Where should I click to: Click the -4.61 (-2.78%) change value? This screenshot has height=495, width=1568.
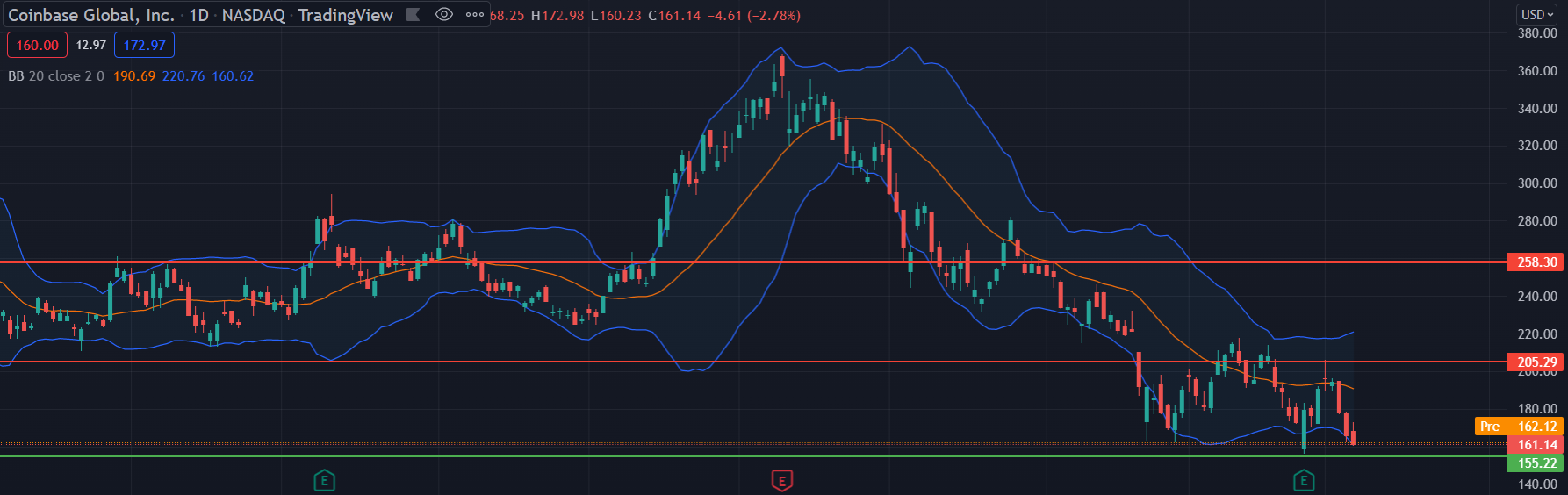753,16
